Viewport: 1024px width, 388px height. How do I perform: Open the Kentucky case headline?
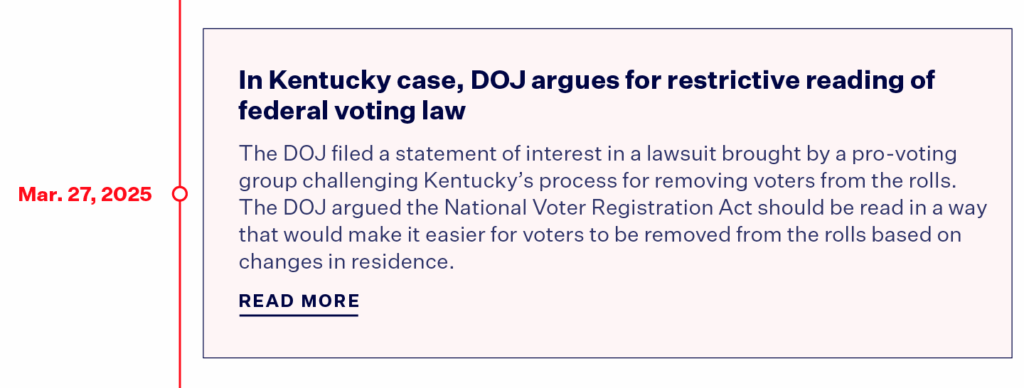click(586, 95)
